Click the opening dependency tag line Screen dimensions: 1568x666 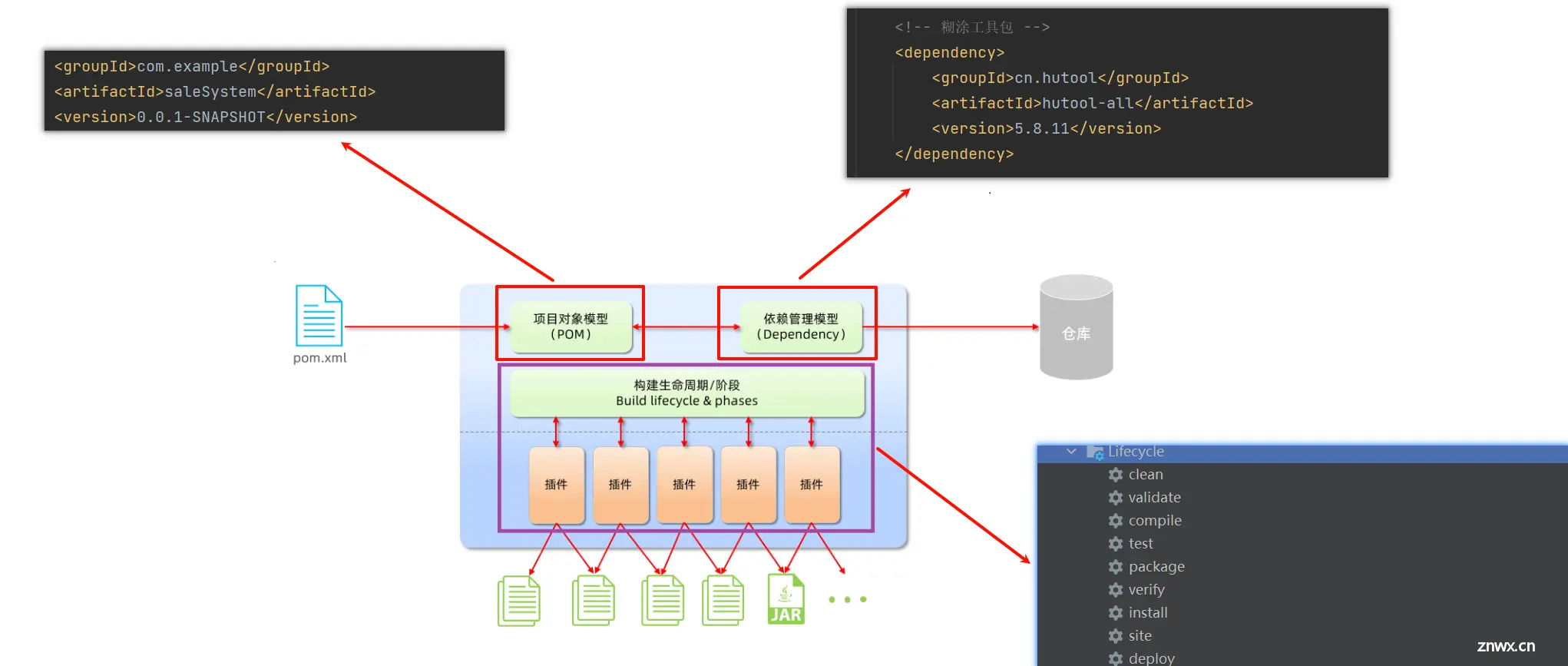pyautogui.click(x=950, y=53)
